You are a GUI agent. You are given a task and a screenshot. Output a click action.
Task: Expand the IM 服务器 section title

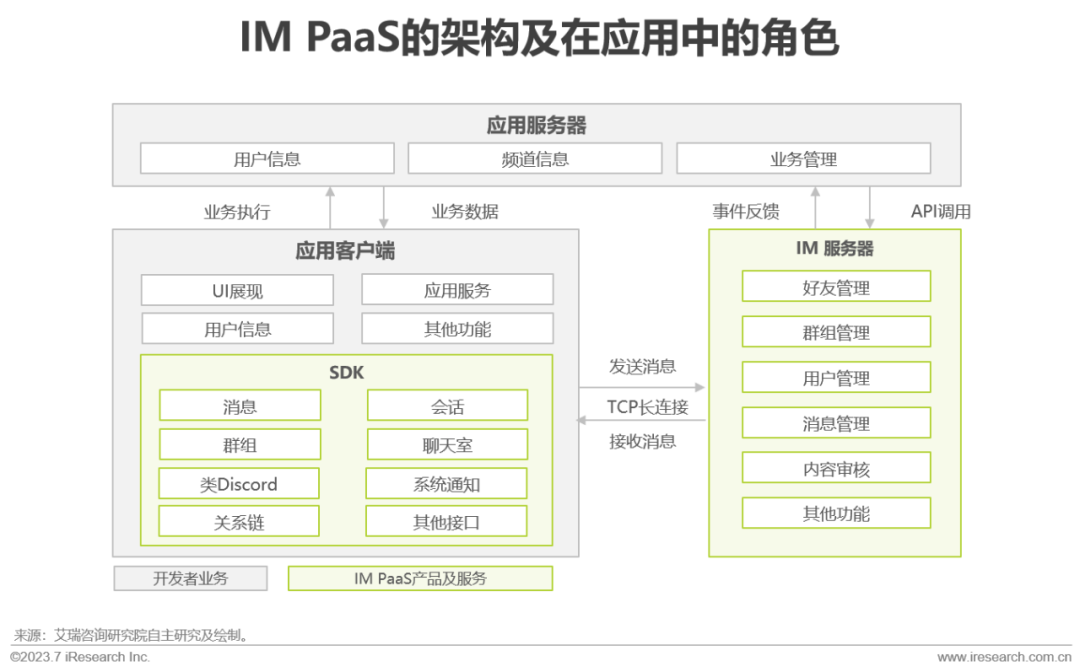(x=836, y=247)
